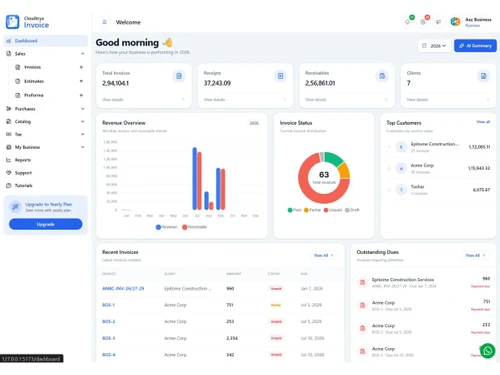This screenshot has width=500, height=375.
Task: Click View details on Total Invoices card
Action: [x=113, y=100]
